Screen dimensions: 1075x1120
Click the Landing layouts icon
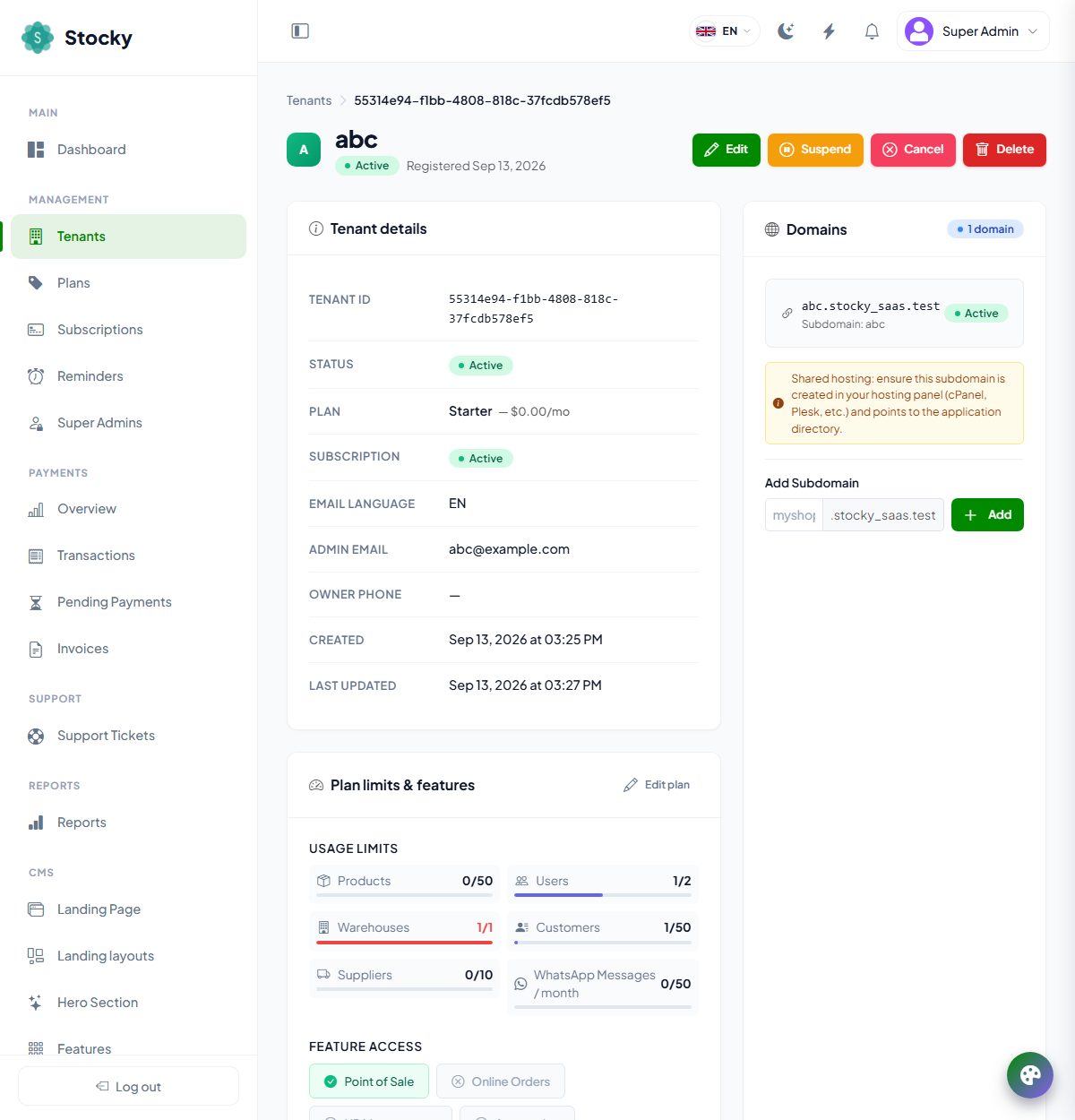click(x=36, y=956)
